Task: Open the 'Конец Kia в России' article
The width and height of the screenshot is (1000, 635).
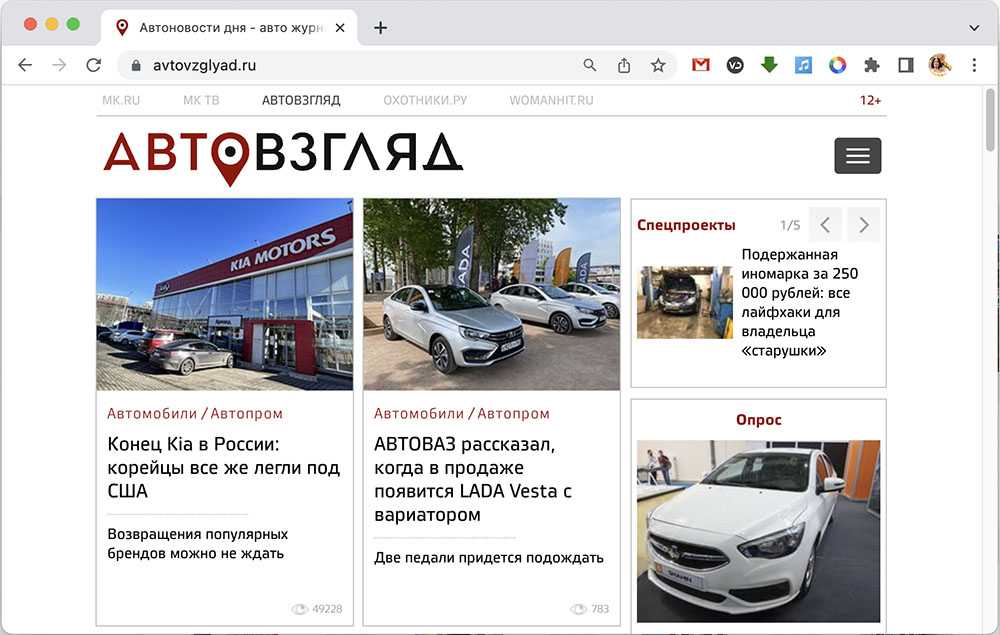Action: click(223, 467)
